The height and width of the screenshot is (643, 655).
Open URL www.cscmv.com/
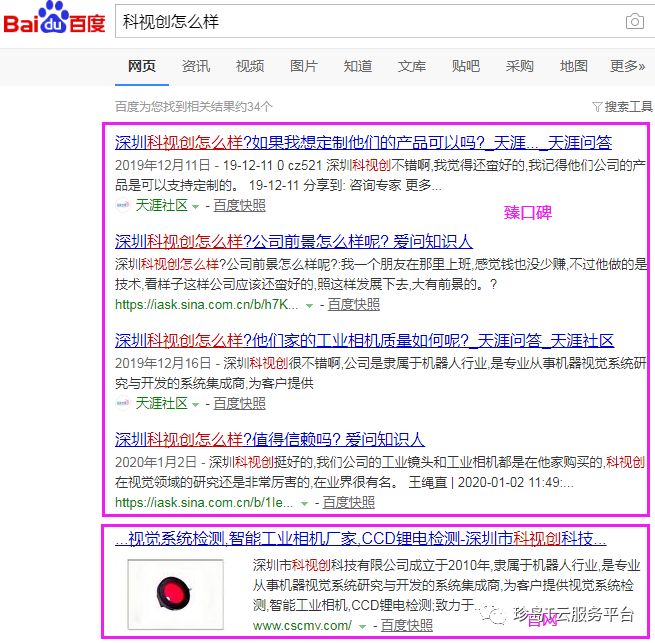(302, 625)
